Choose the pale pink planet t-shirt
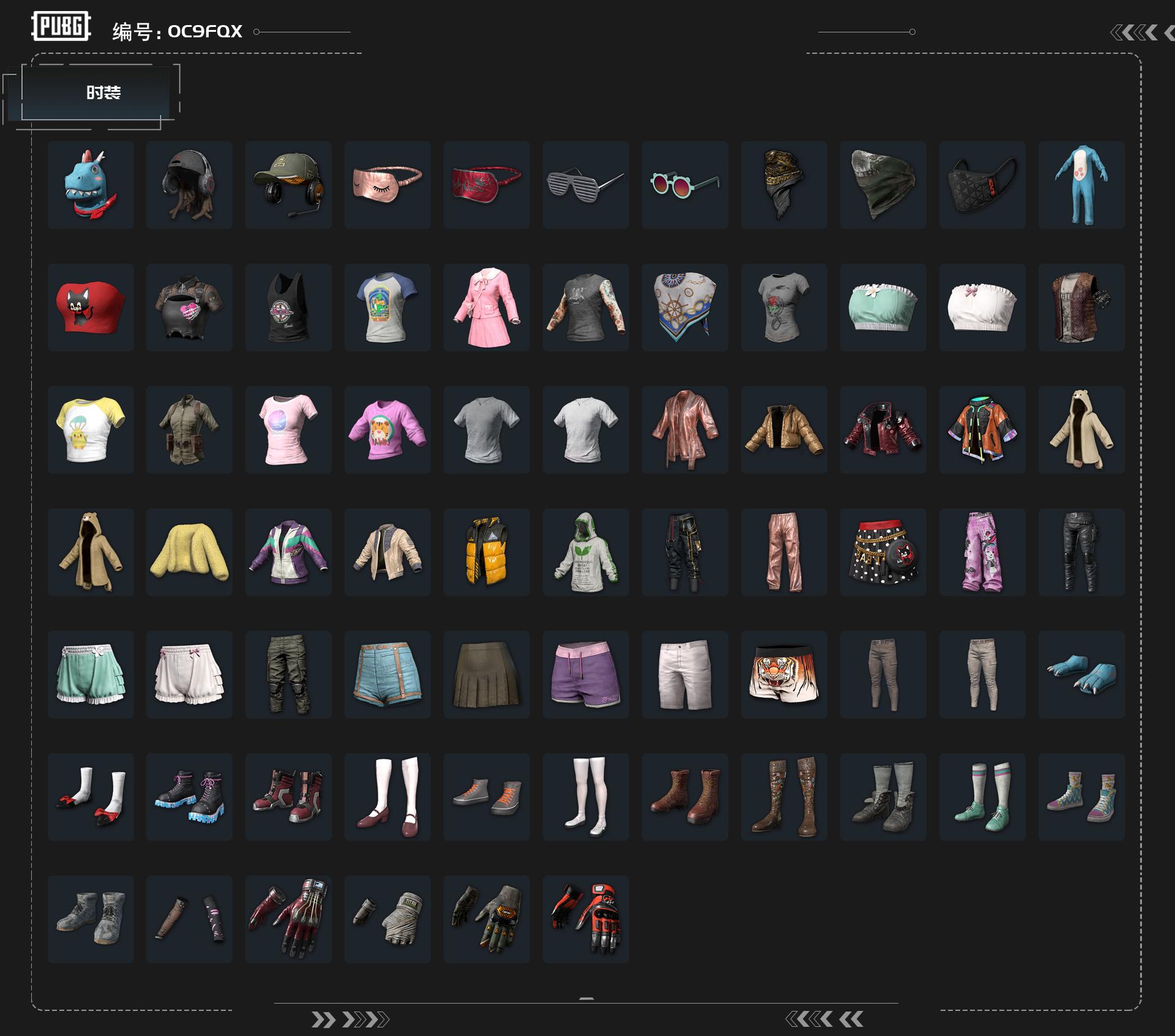Viewport: 1175px width, 1036px height. tap(288, 430)
